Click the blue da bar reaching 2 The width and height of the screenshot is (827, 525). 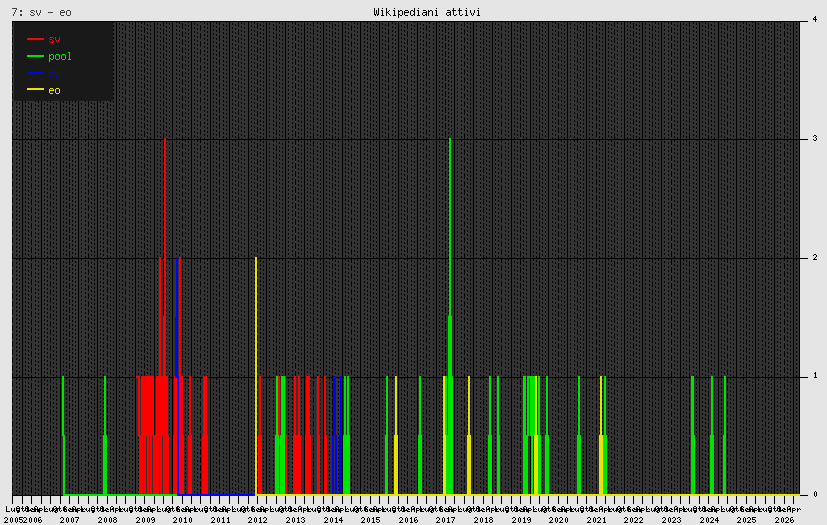click(x=177, y=376)
